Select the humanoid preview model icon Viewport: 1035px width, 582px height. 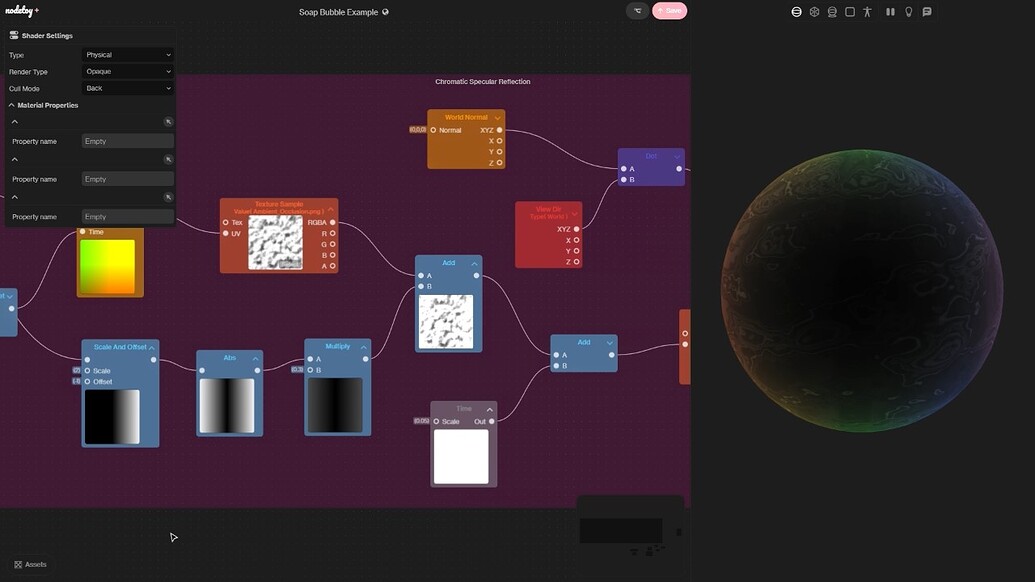(x=866, y=10)
